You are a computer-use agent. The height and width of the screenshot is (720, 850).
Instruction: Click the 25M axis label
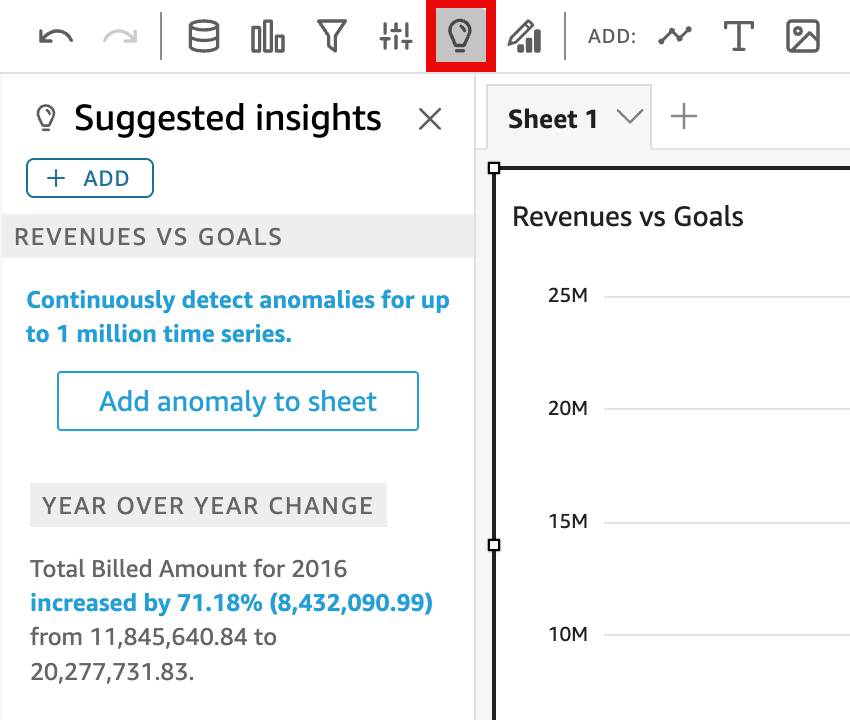click(568, 295)
